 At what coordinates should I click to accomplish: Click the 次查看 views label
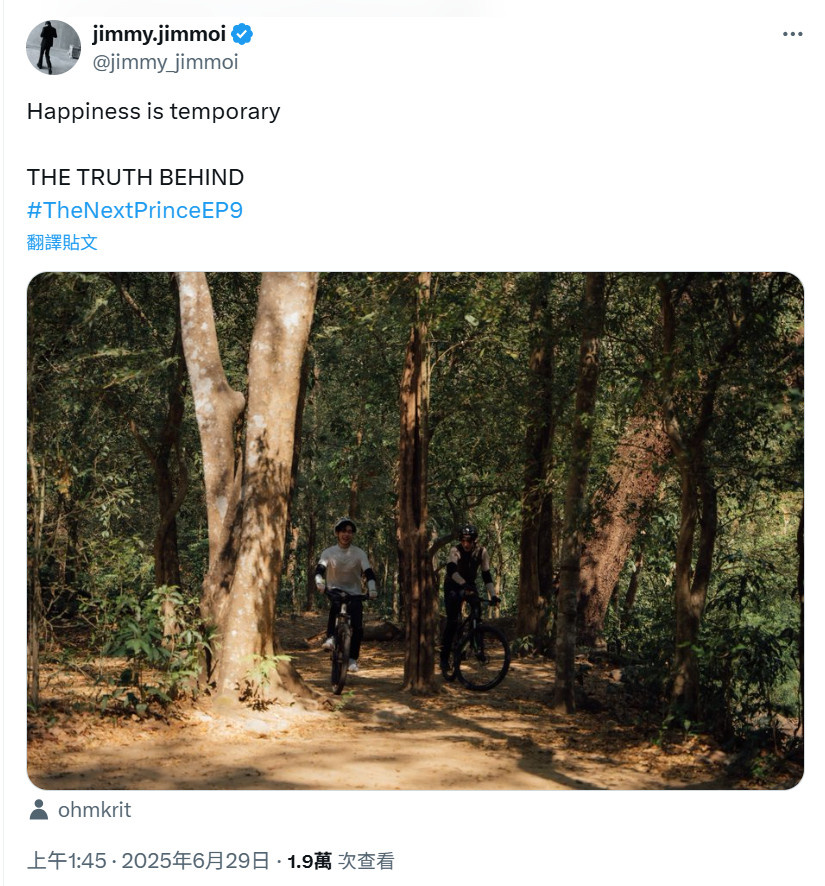(x=366, y=861)
